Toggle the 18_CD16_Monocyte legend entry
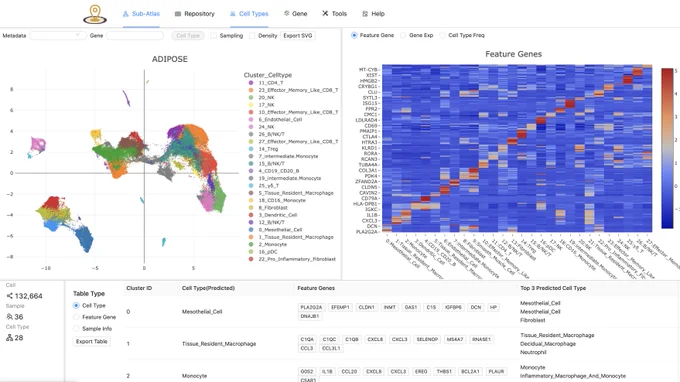The image size is (680, 382). 277,200
